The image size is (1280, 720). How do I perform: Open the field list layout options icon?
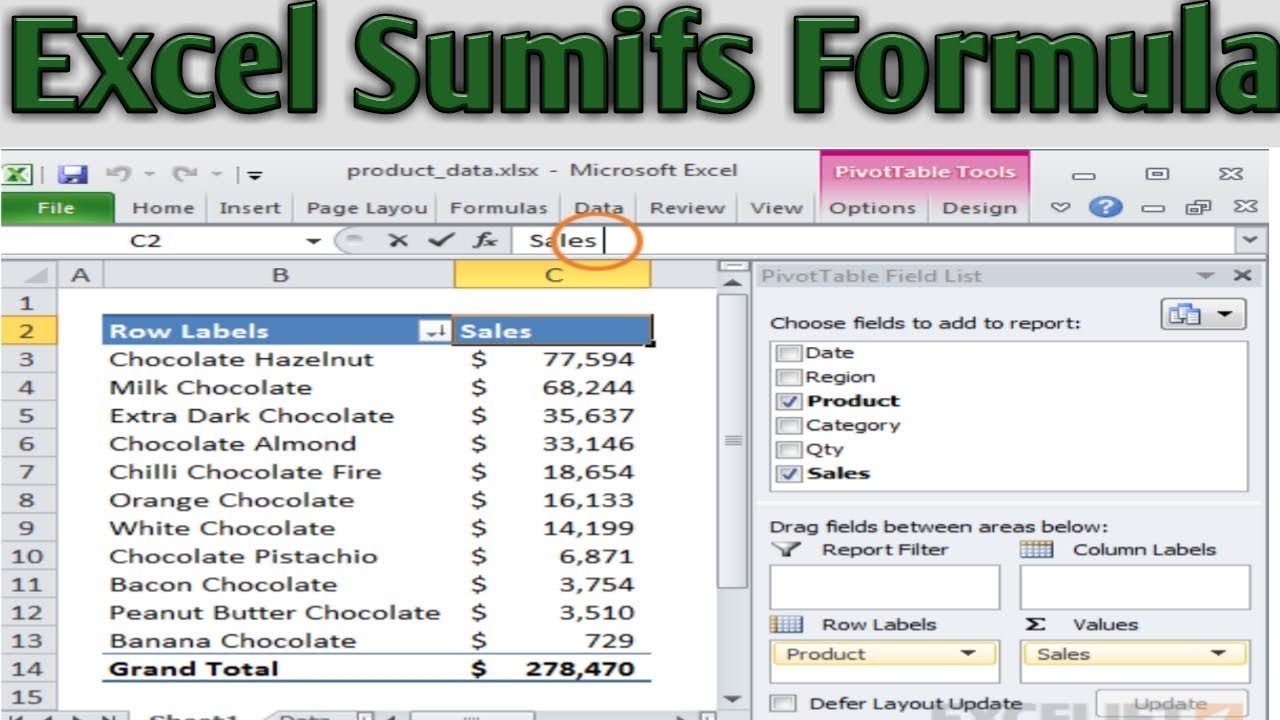pyautogui.click(x=1203, y=314)
